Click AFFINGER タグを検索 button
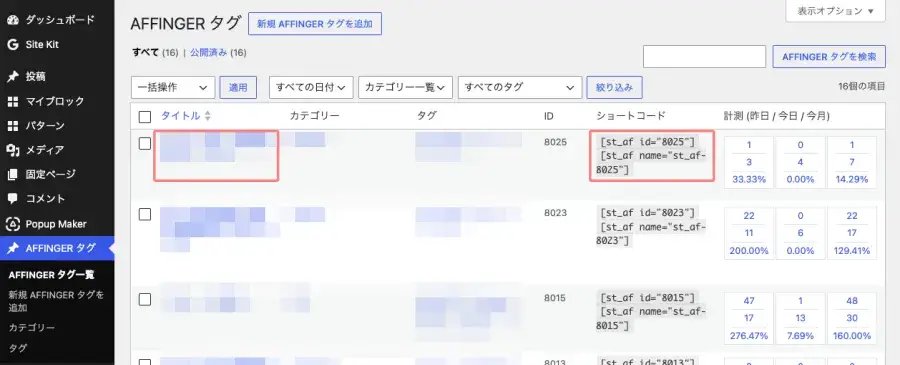This screenshot has width=900, height=365. tap(829, 57)
